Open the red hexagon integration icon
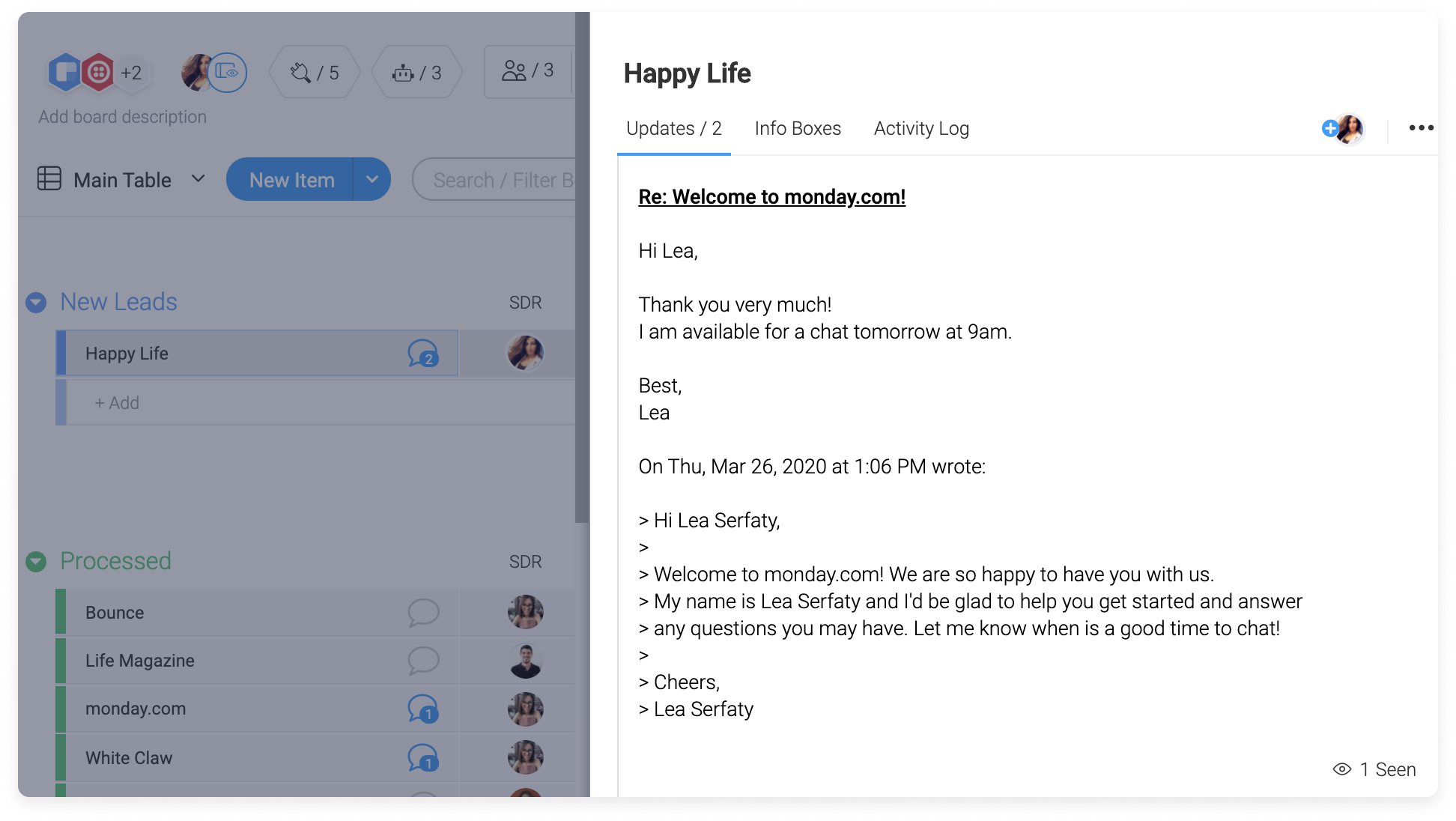1456x821 pixels. click(x=98, y=73)
